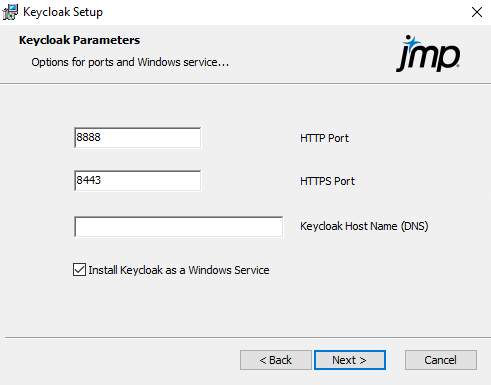Click into the HTTP Port field
Viewport: 491px width, 385px height.
138,137
